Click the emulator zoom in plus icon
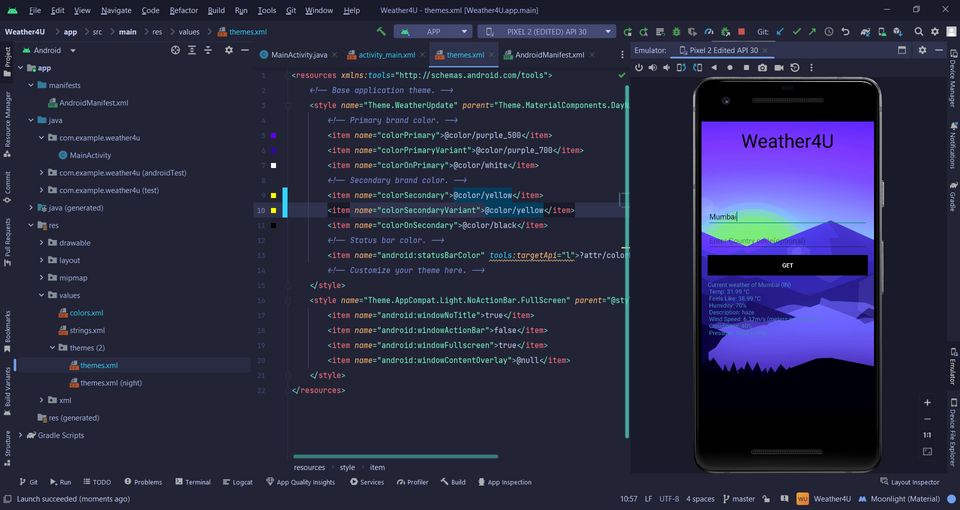 927,402
